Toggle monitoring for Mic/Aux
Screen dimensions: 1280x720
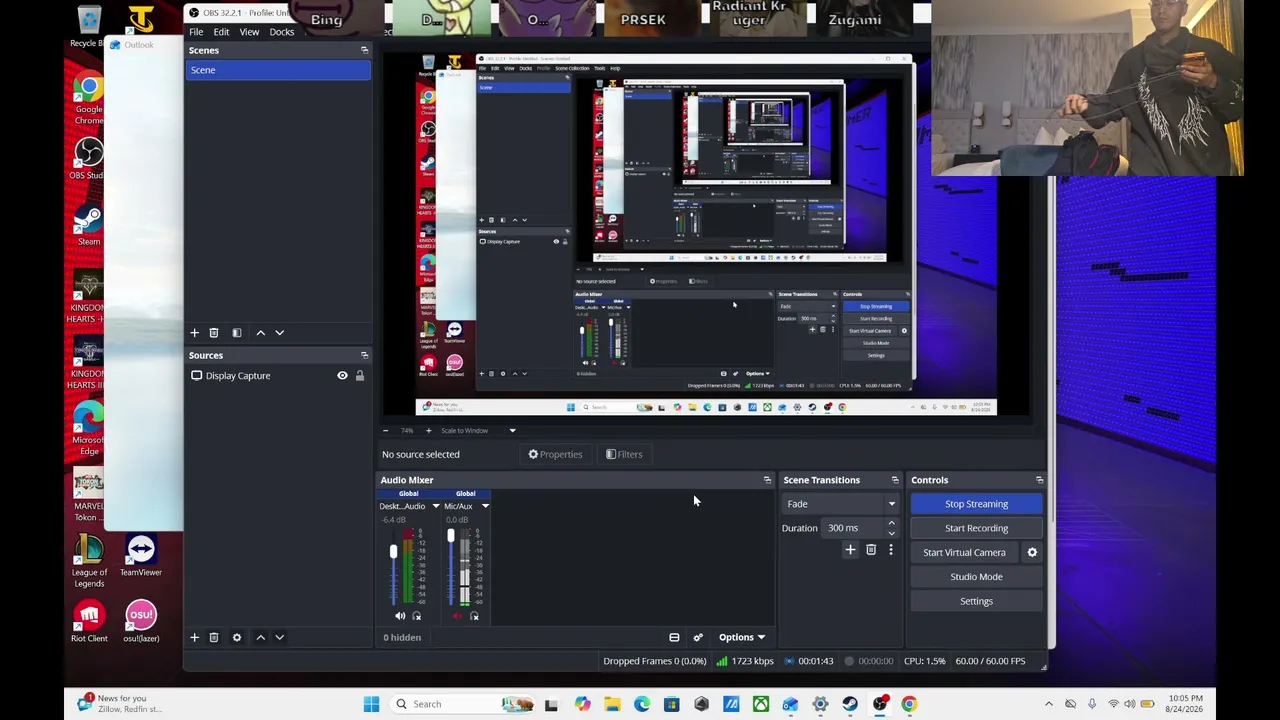(x=474, y=616)
